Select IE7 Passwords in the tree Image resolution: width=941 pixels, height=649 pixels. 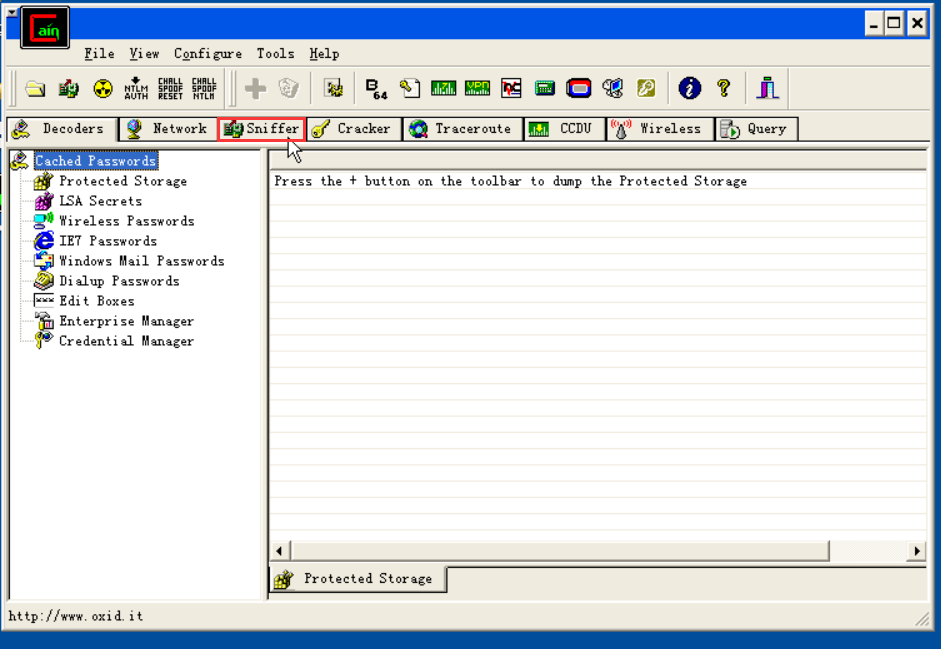tap(108, 241)
